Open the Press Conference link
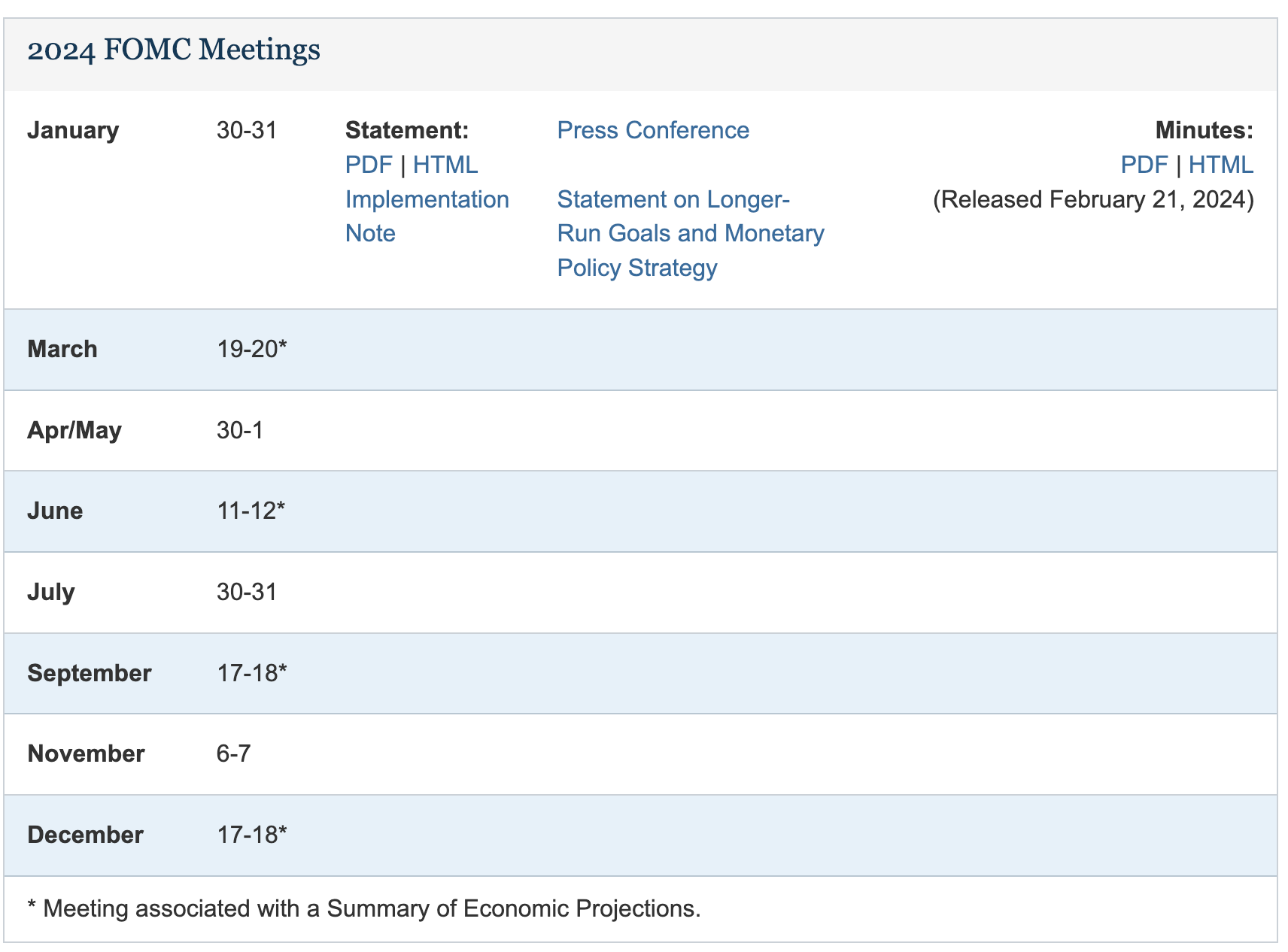This screenshot has width=1288, height=952. [x=652, y=130]
